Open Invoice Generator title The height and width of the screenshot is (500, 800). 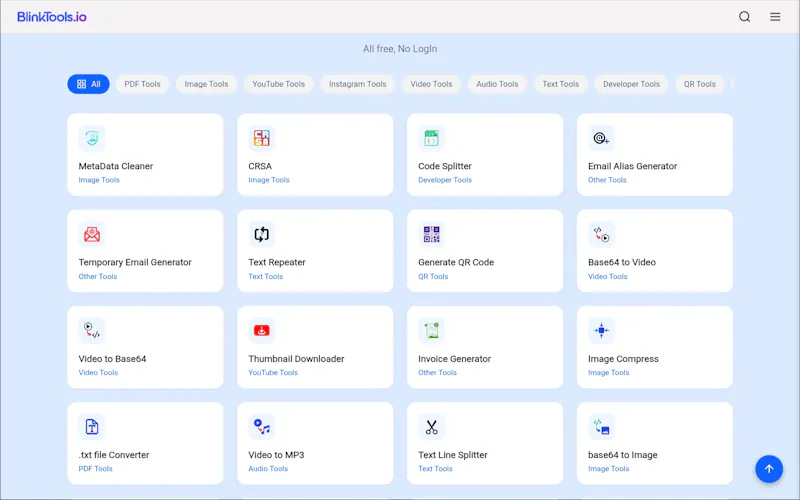pyautogui.click(x=455, y=359)
